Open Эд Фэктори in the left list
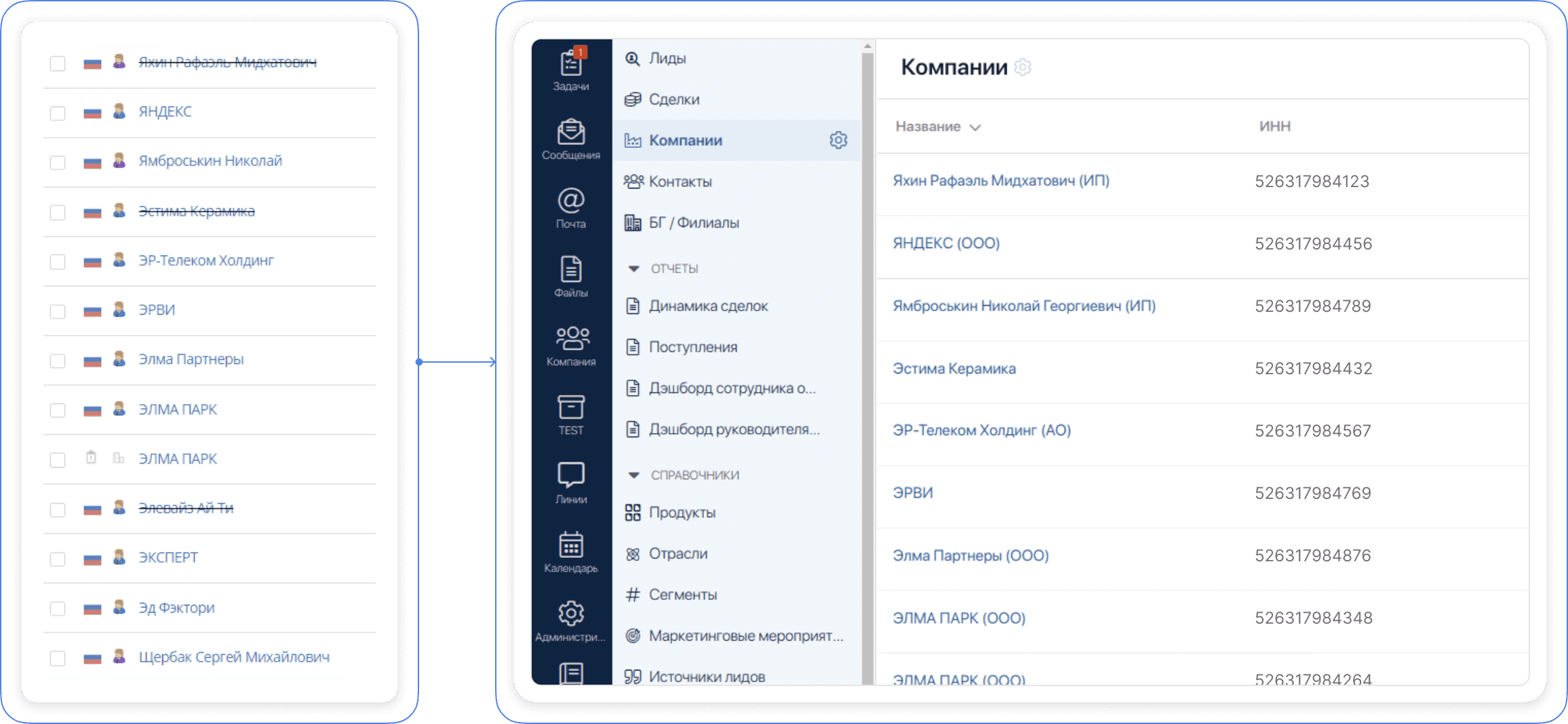This screenshot has height=724, width=1568. (x=176, y=608)
